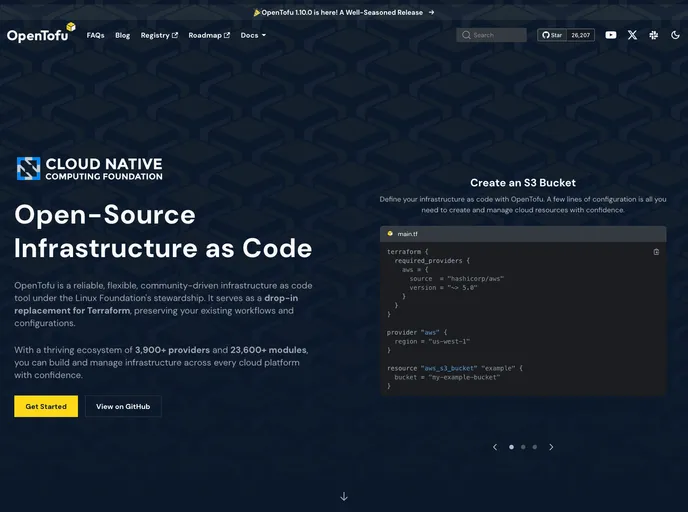Open the 26,207 star count

(580, 35)
